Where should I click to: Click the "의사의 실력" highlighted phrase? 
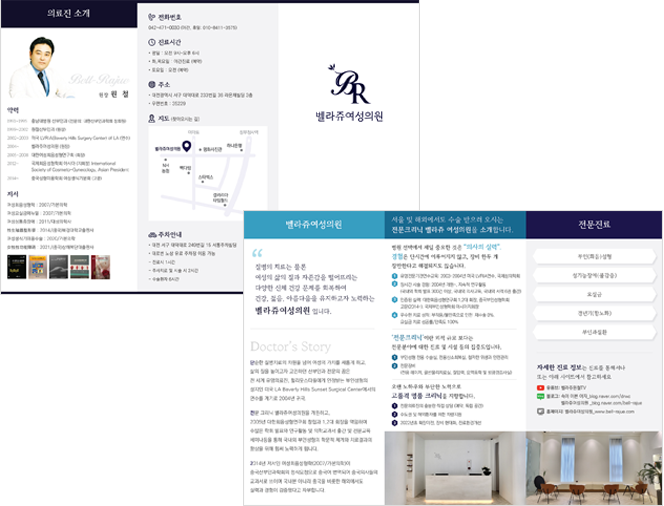482,247
